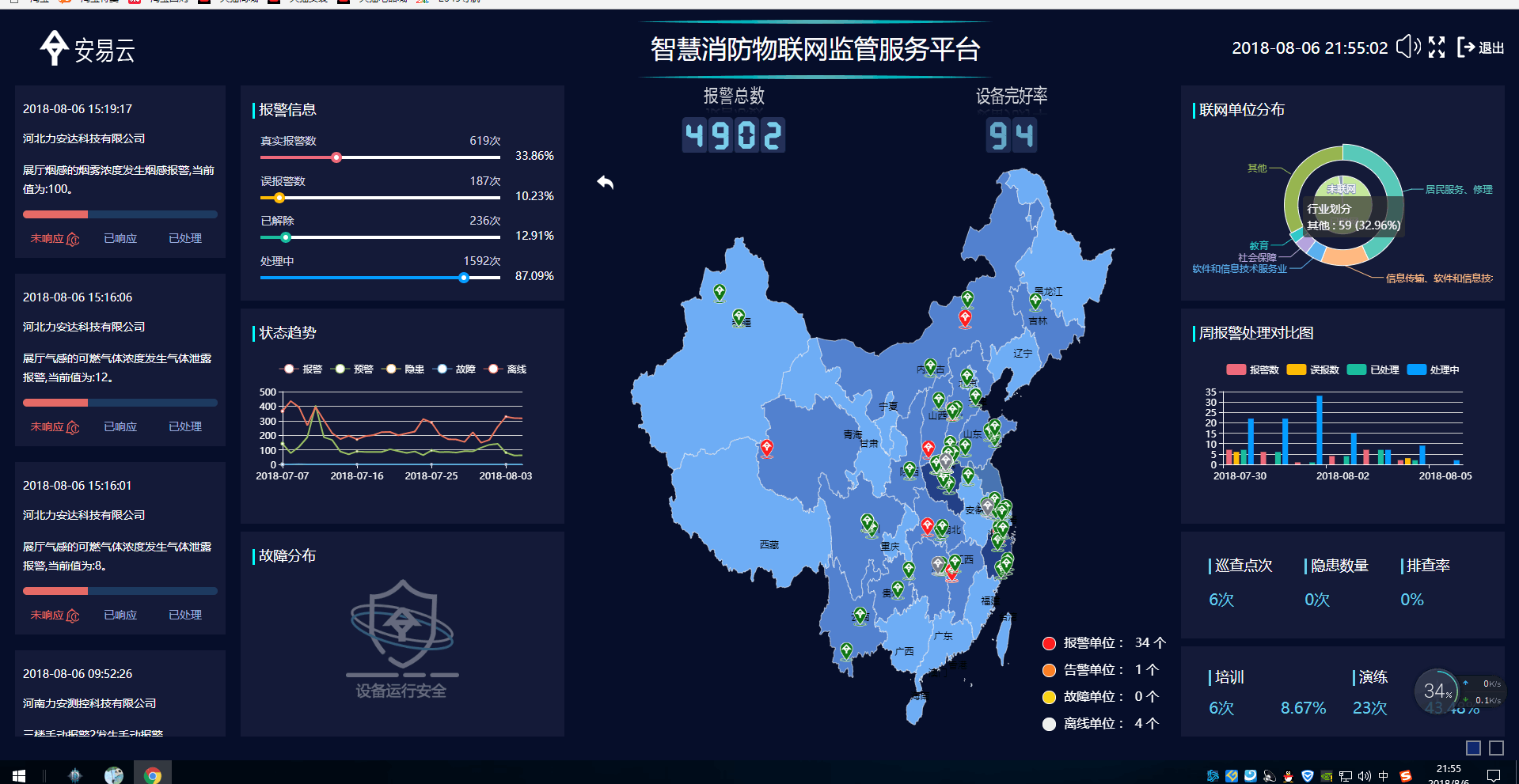Click 报警单位 red legend entry on map
Screen dimensions: 1519x784
click(1103, 643)
